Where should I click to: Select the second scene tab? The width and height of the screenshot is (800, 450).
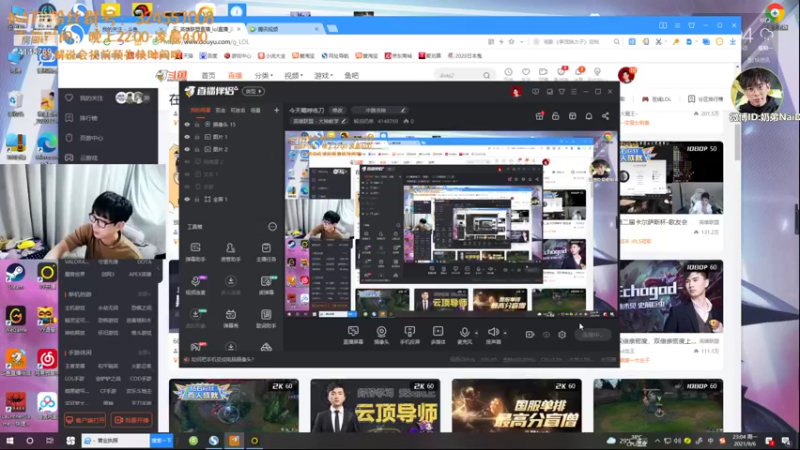[220, 110]
